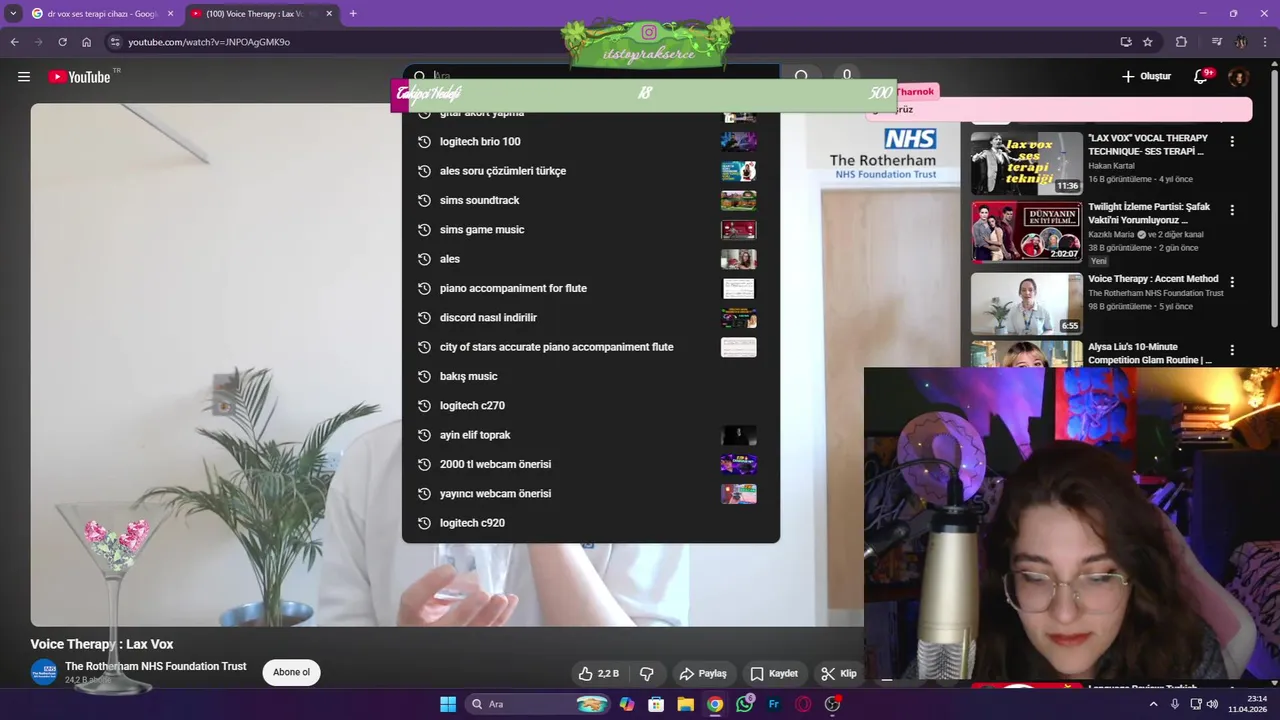The width and height of the screenshot is (1280, 720).
Task: Open more options for Accent Method video
Action: click(1232, 282)
